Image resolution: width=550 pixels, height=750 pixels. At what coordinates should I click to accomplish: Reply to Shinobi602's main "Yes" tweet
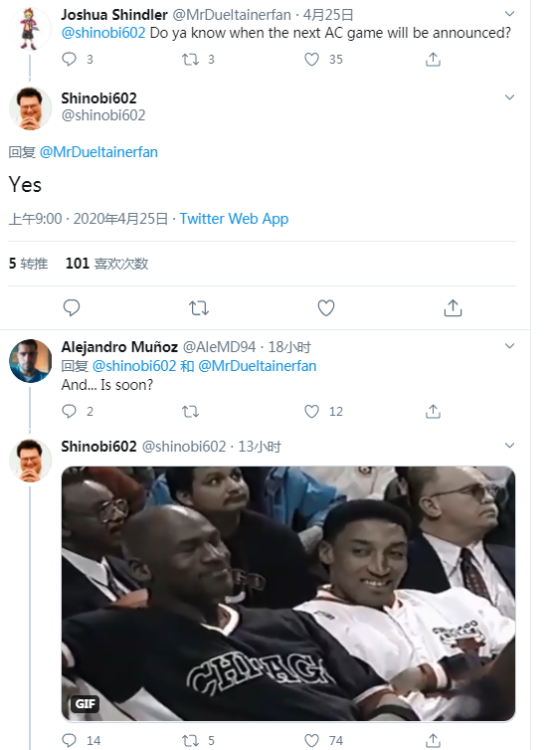72,308
